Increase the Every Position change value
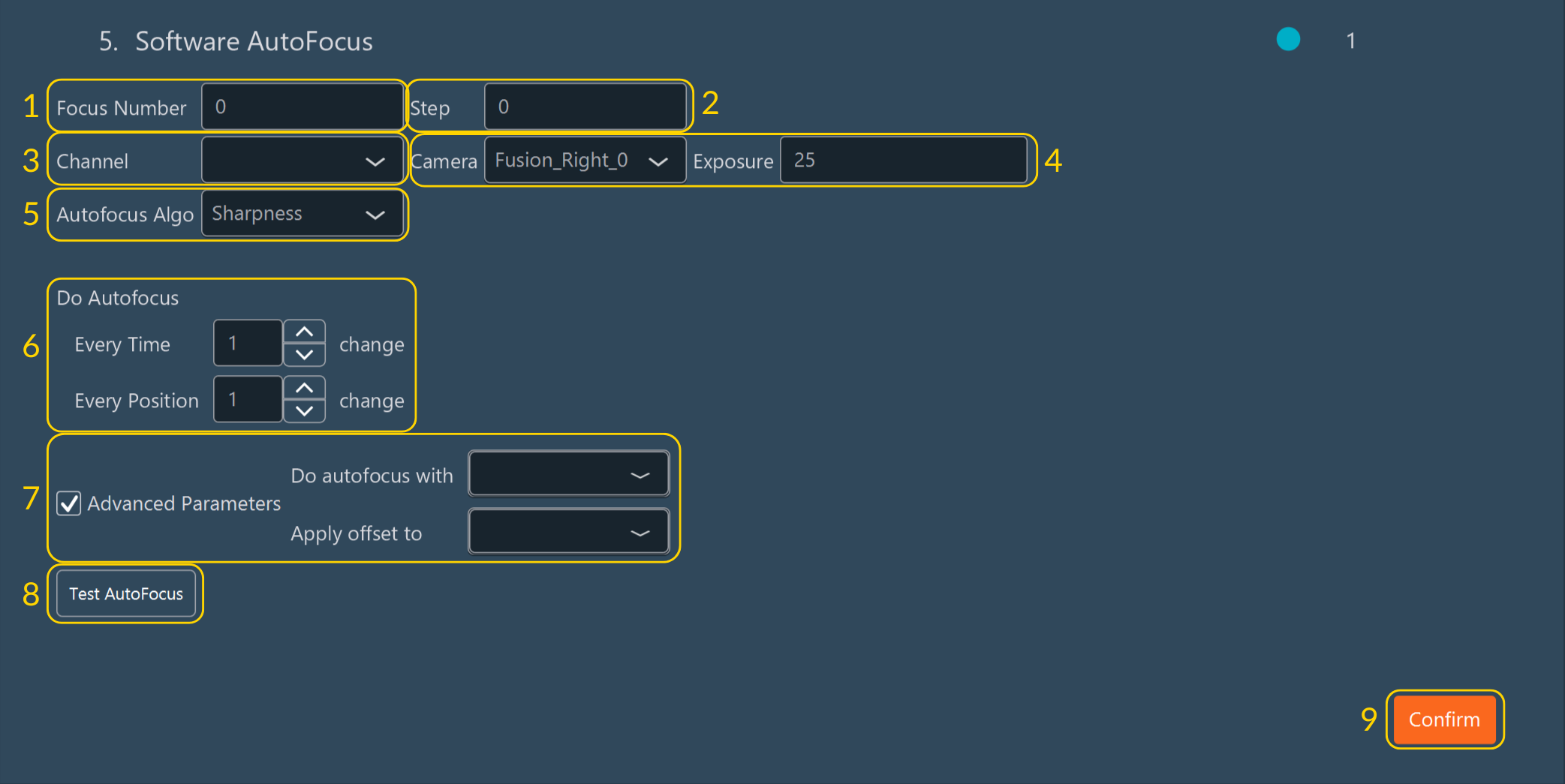 pyautogui.click(x=304, y=389)
